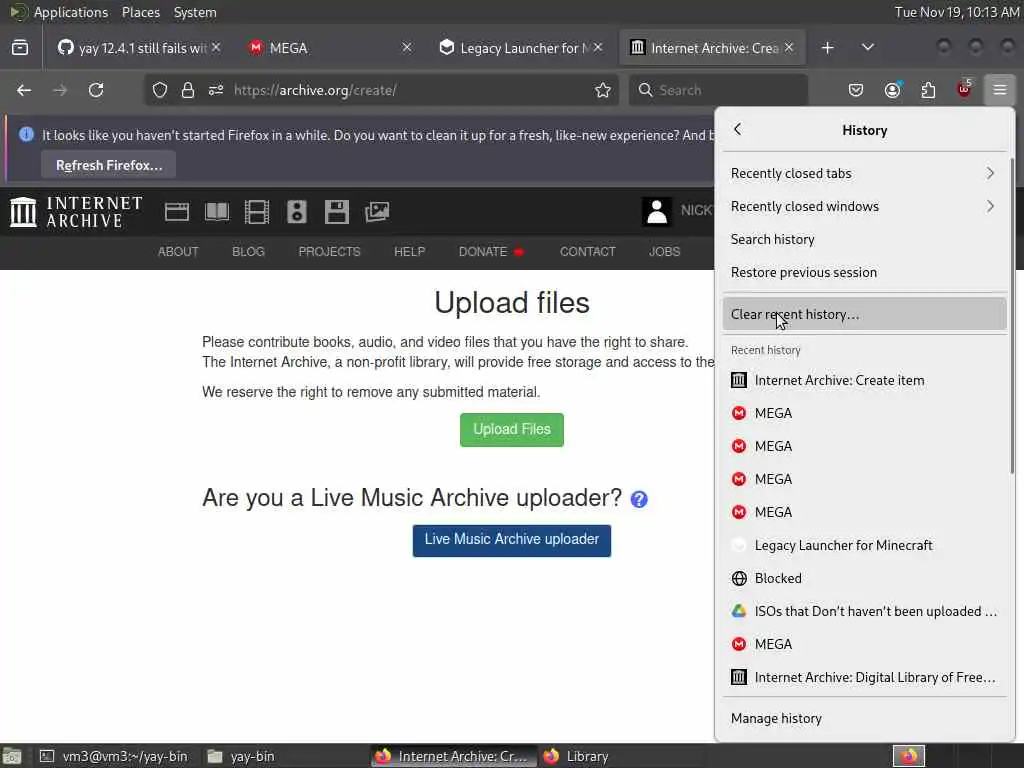
Task: Open the DONATE link
Action: click(x=490, y=252)
